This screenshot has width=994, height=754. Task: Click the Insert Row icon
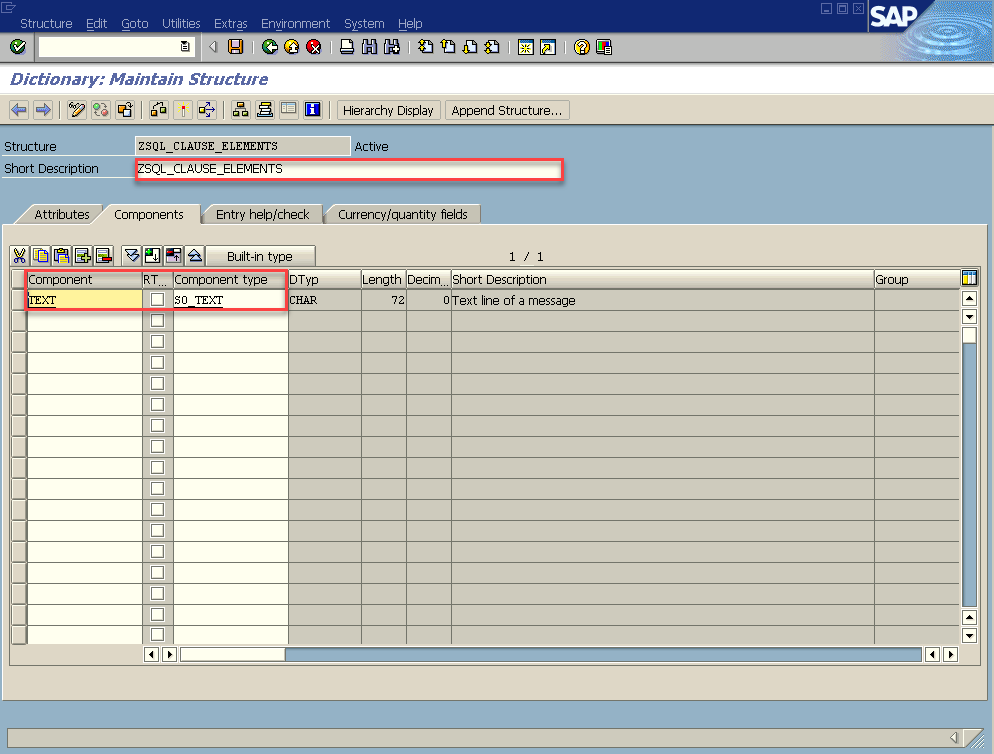coord(82,256)
